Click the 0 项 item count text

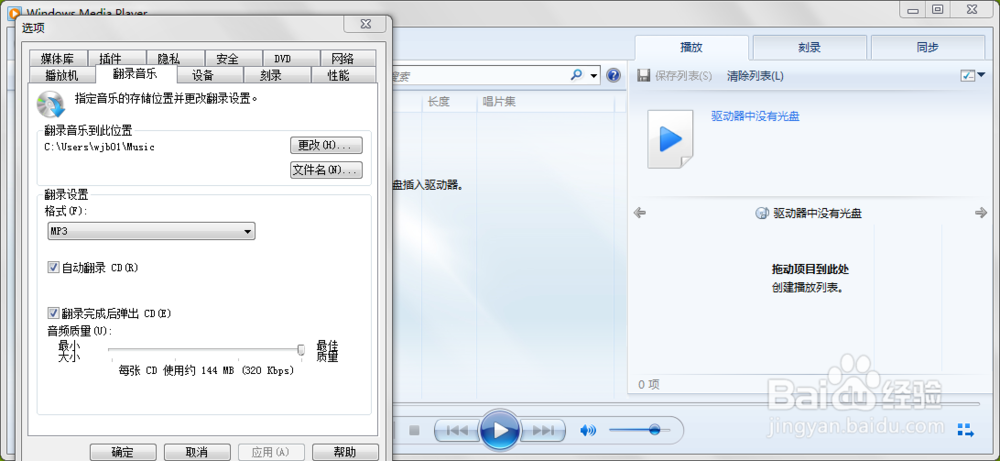(649, 384)
